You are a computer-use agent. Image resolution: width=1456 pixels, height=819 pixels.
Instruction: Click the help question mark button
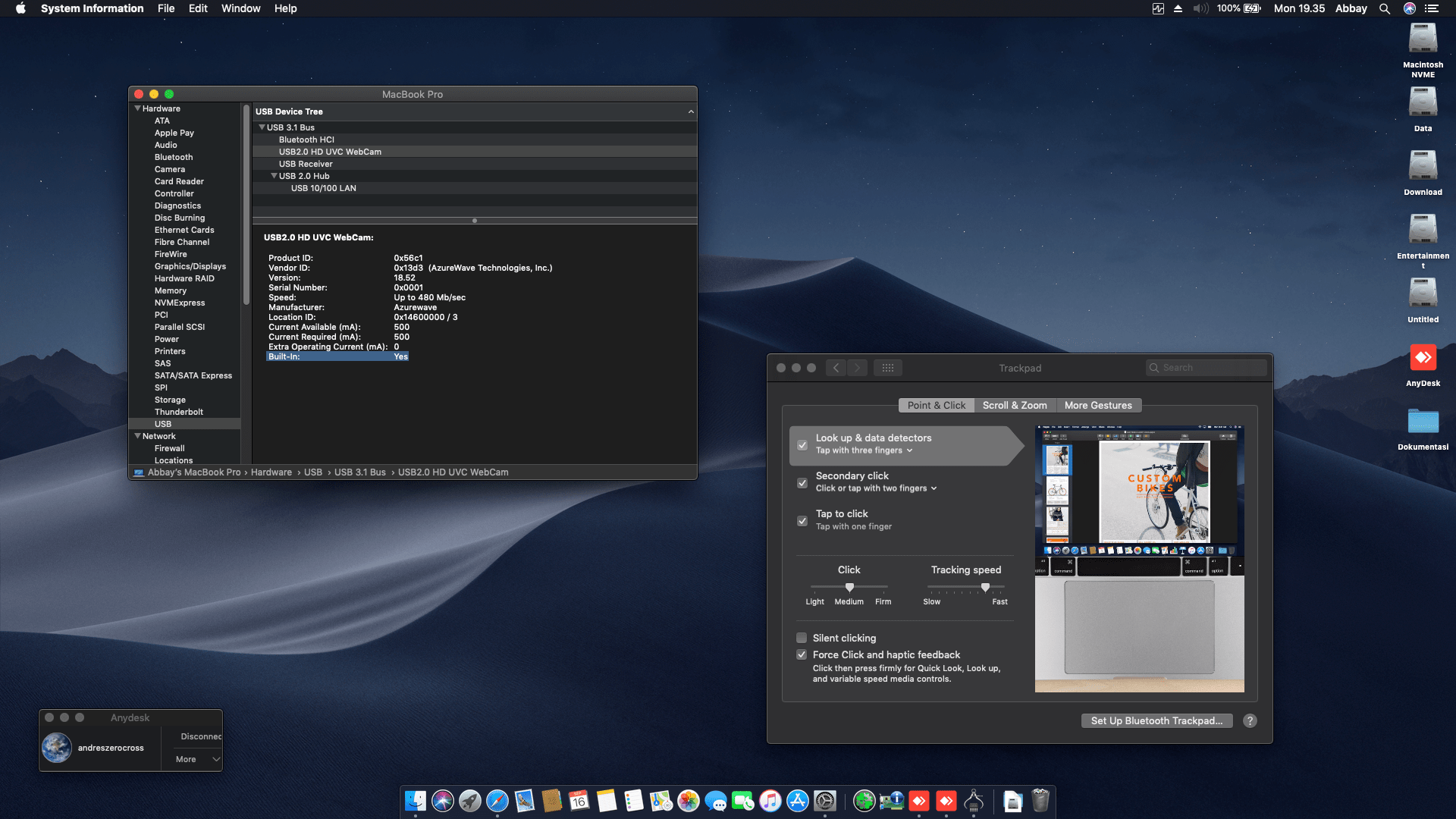1250,721
